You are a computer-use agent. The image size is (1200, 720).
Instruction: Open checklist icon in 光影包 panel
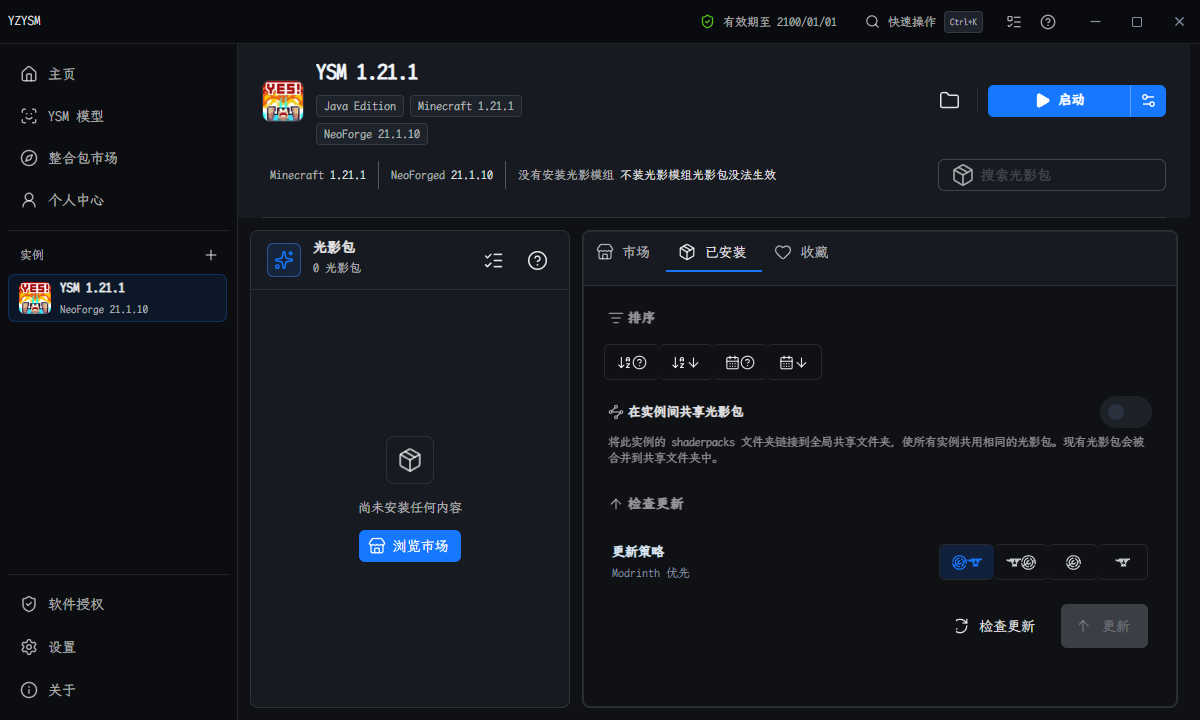(x=493, y=260)
